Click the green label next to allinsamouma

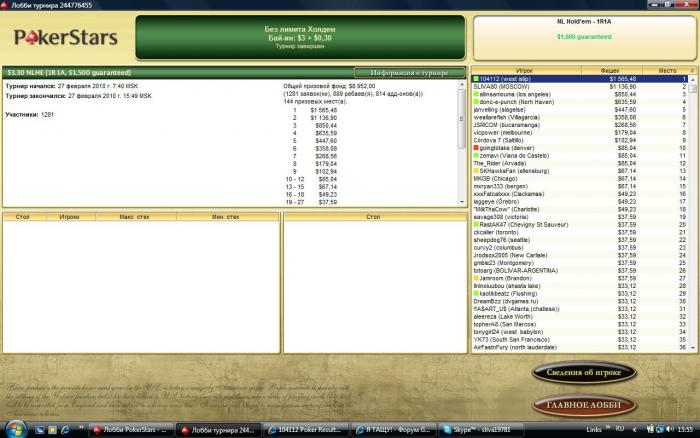[x=476, y=94]
